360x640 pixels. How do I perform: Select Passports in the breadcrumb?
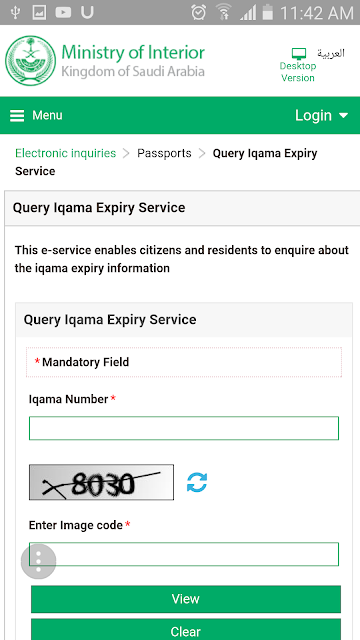164,153
